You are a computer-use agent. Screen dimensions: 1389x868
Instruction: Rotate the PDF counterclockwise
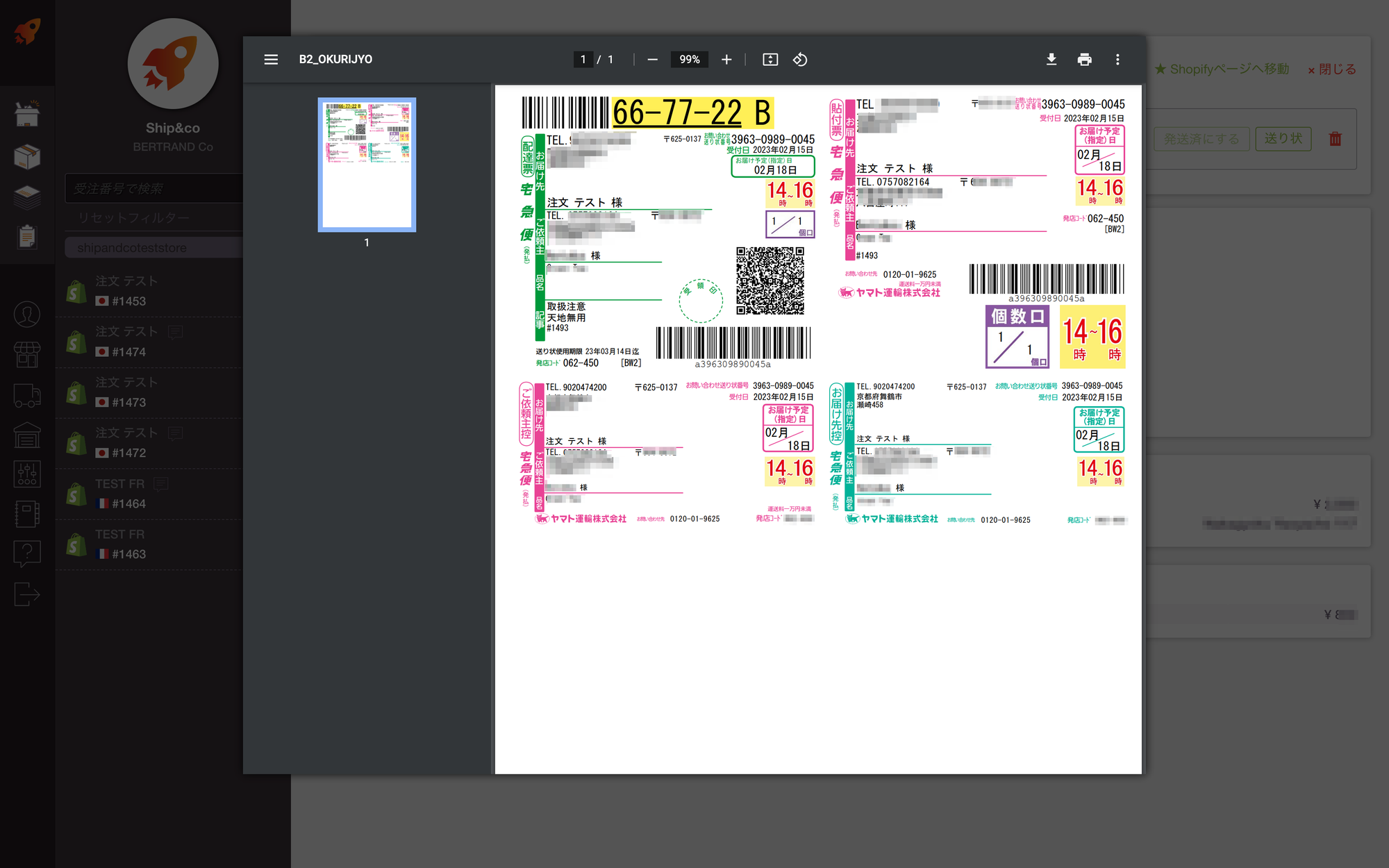800,60
